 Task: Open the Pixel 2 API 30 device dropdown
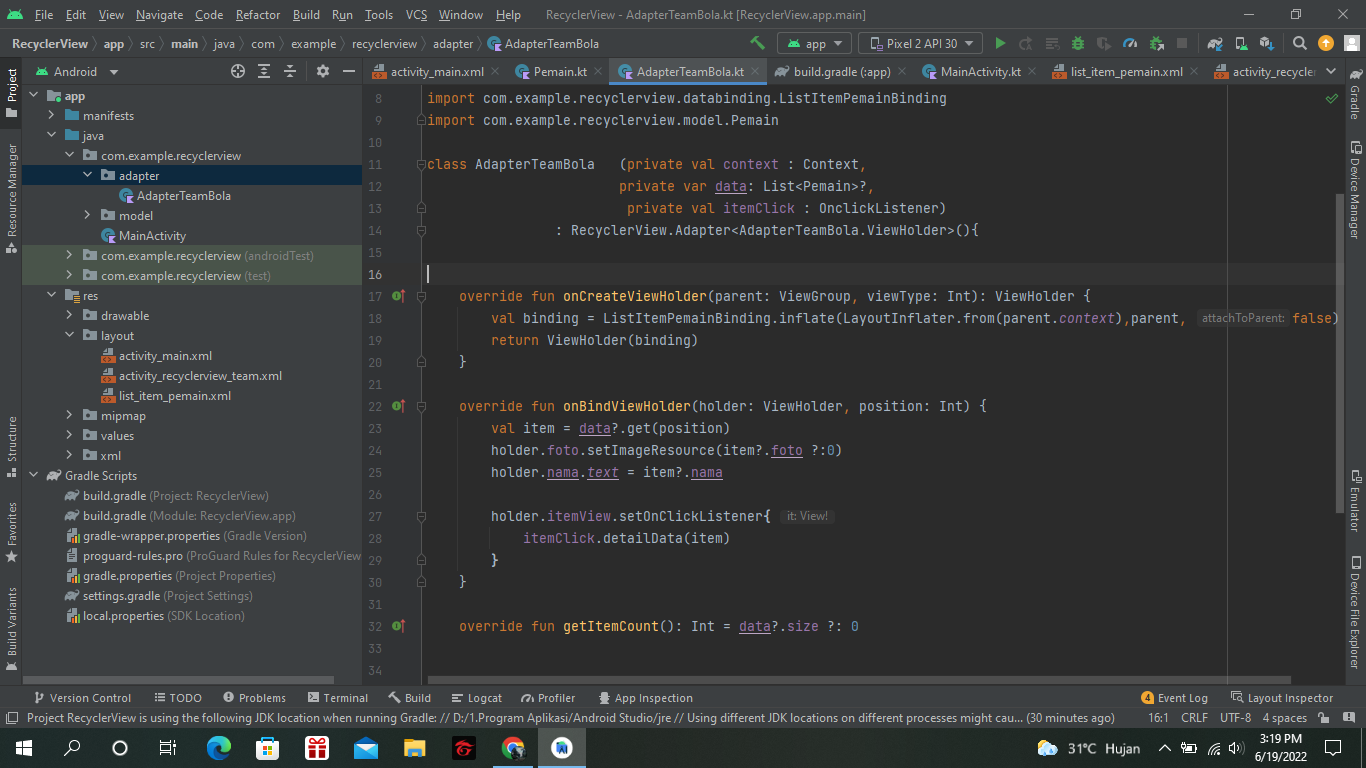pos(920,43)
